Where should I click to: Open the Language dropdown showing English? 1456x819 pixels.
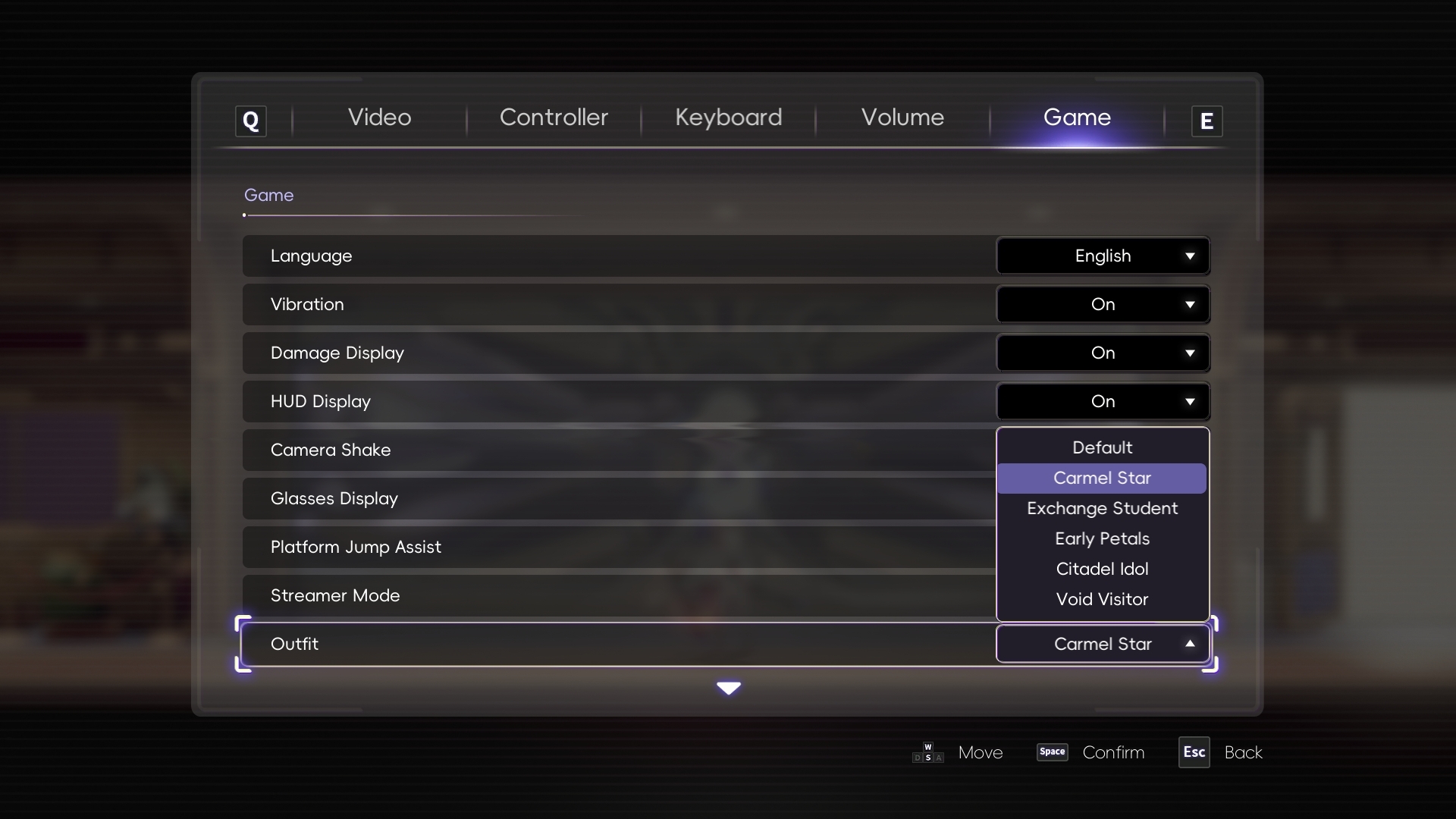pyautogui.click(x=1103, y=256)
